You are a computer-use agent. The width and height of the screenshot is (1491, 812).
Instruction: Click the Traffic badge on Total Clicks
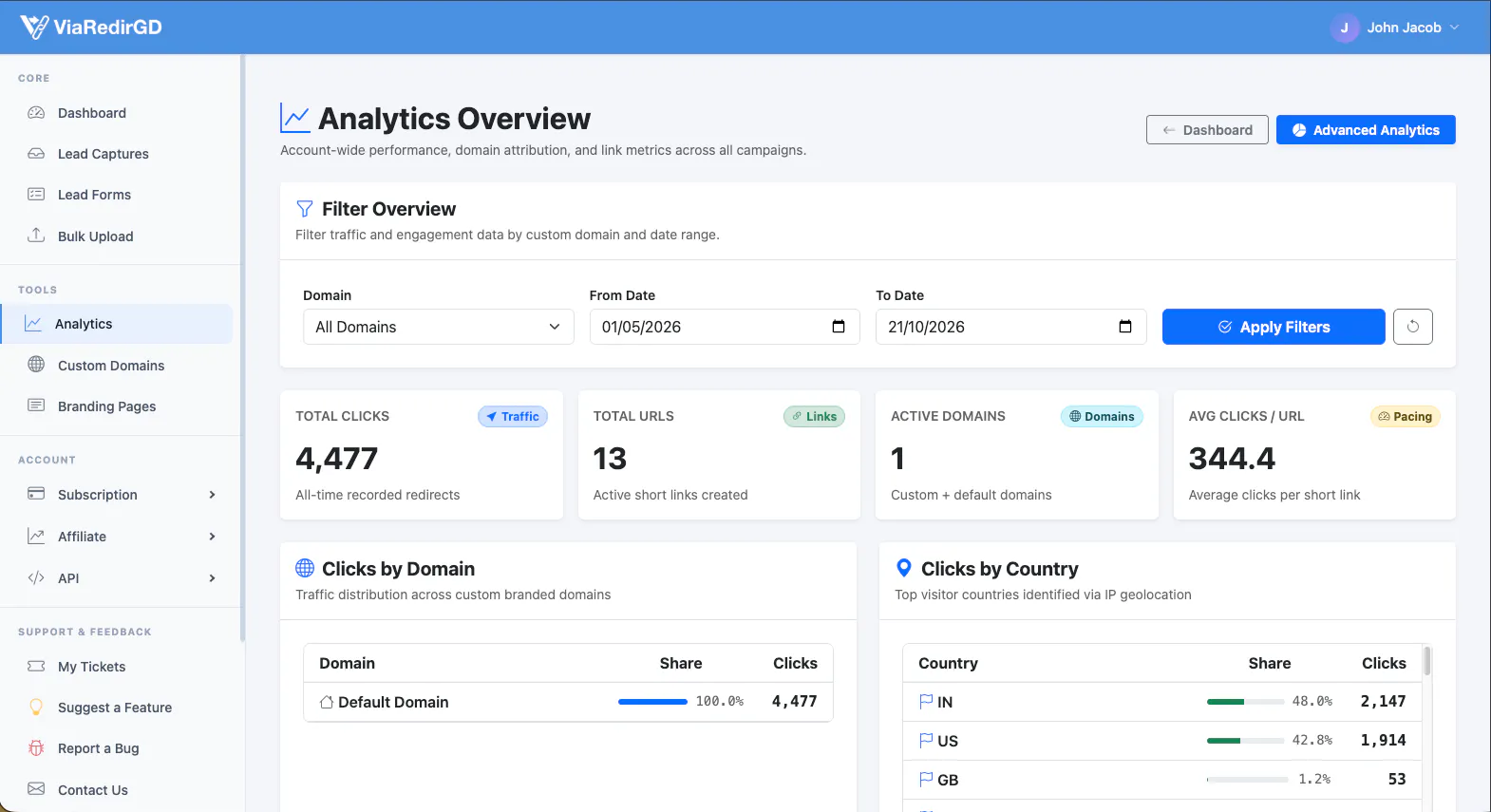pyautogui.click(x=513, y=416)
